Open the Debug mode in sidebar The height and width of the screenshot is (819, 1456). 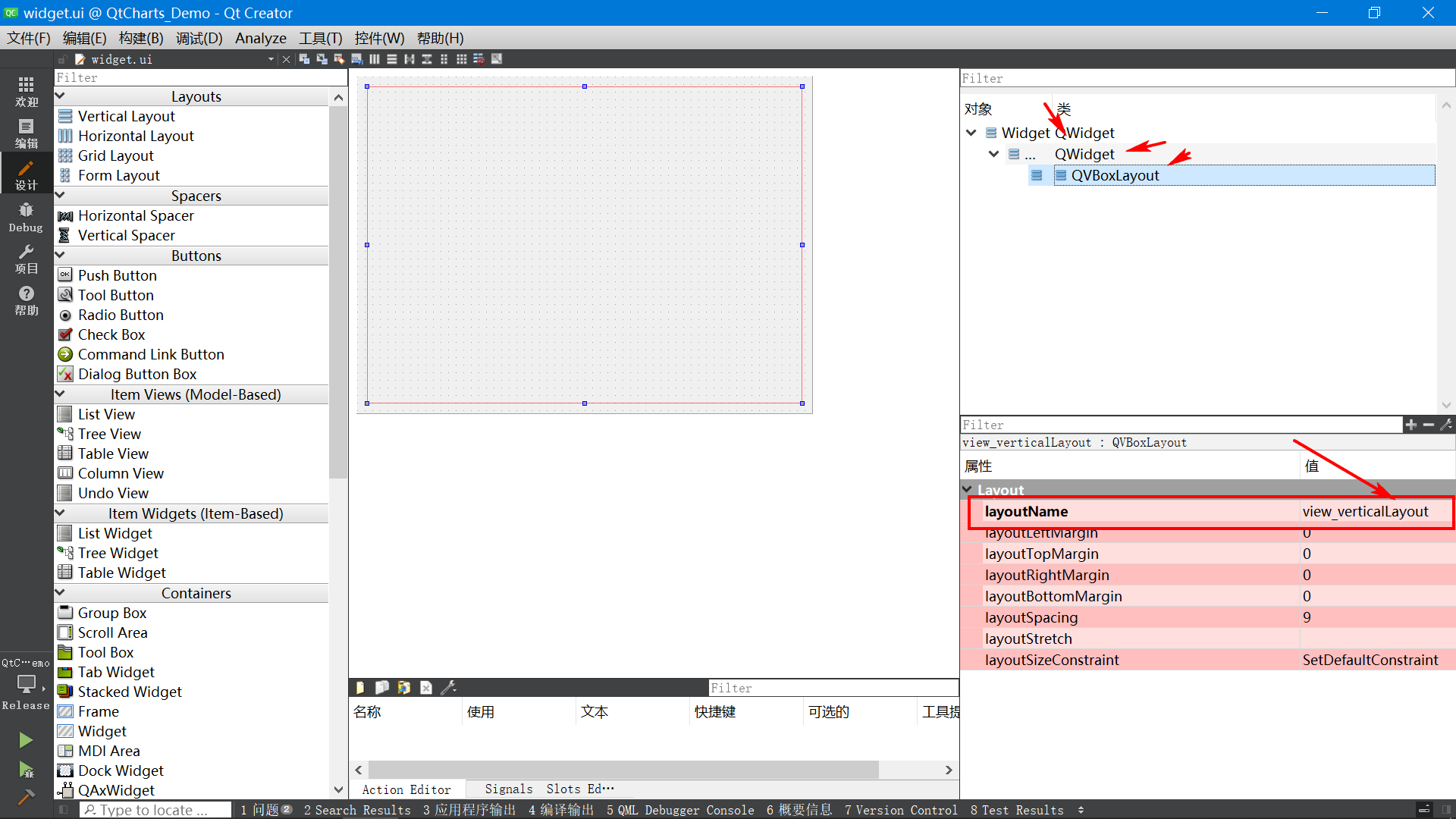[x=26, y=217]
